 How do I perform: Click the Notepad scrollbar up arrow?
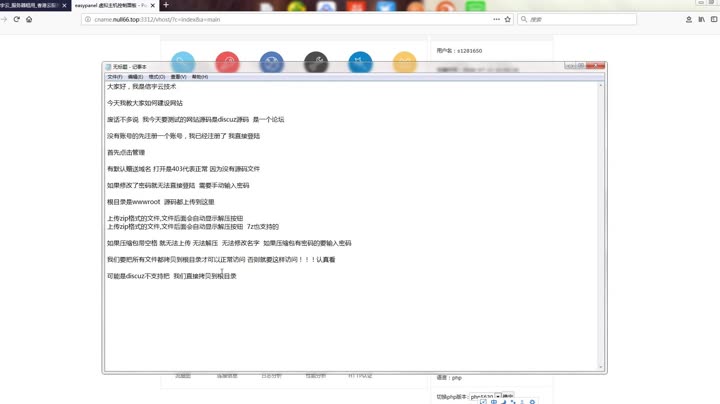point(601,86)
